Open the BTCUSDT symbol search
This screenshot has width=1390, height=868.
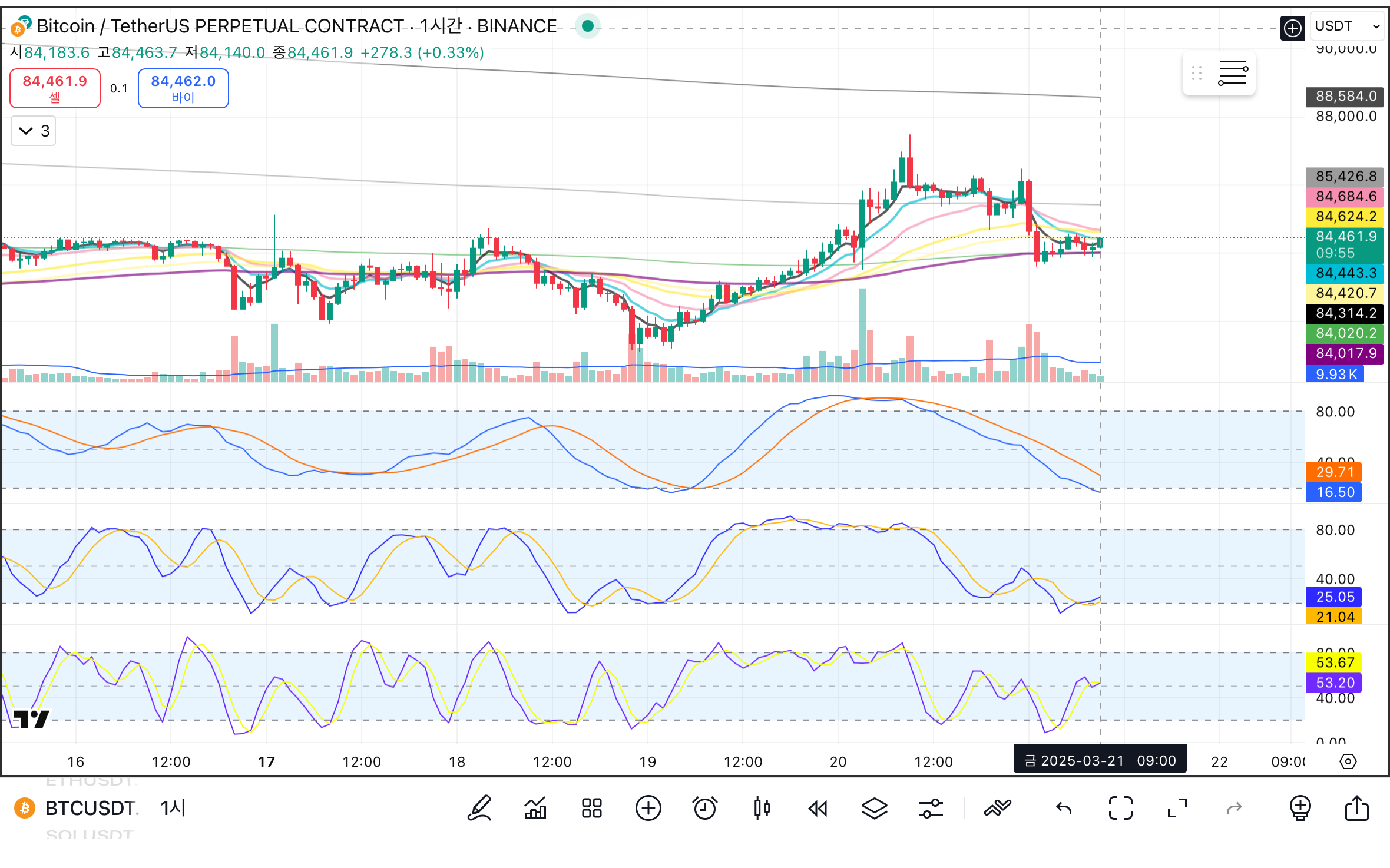pyautogui.click(x=90, y=808)
